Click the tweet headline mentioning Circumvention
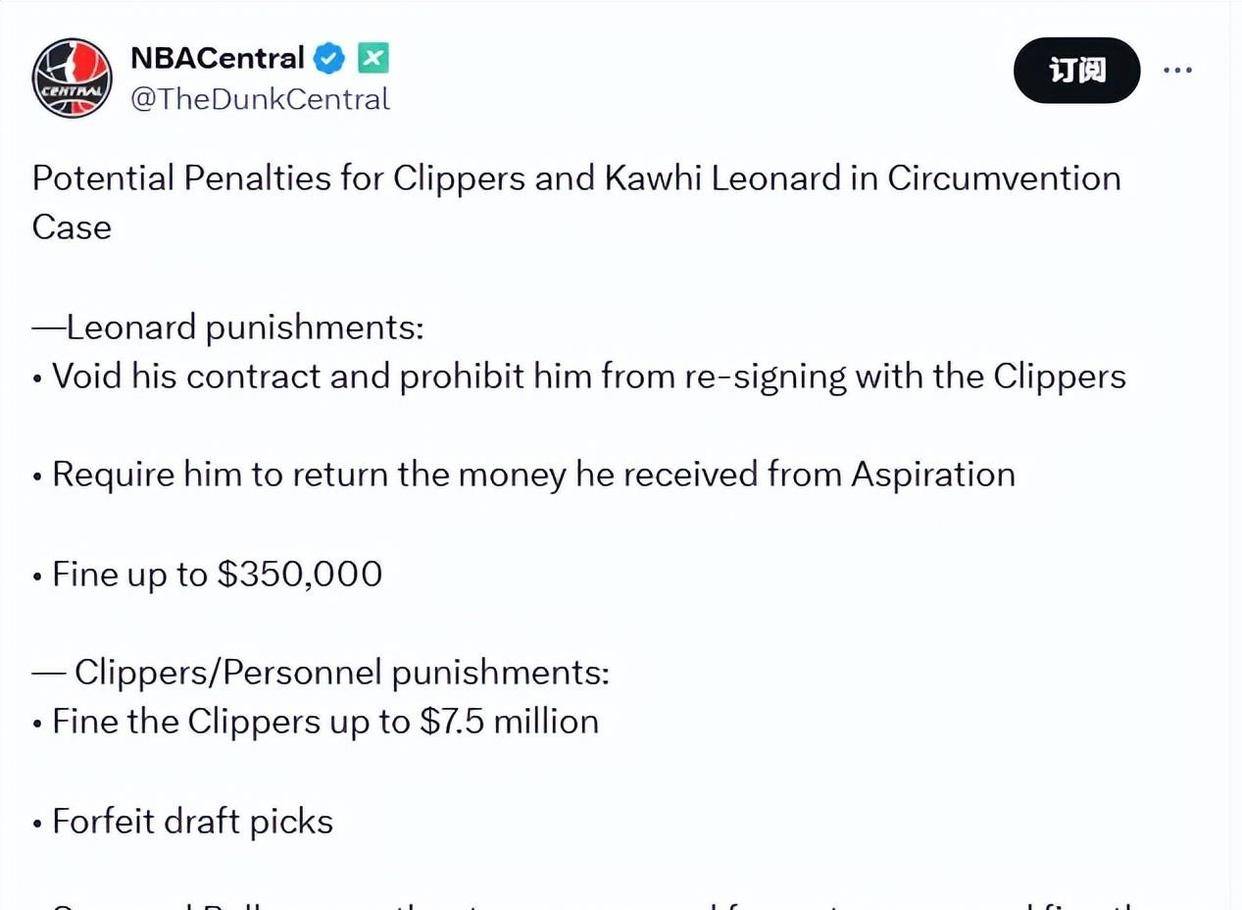 (x=576, y=202)
